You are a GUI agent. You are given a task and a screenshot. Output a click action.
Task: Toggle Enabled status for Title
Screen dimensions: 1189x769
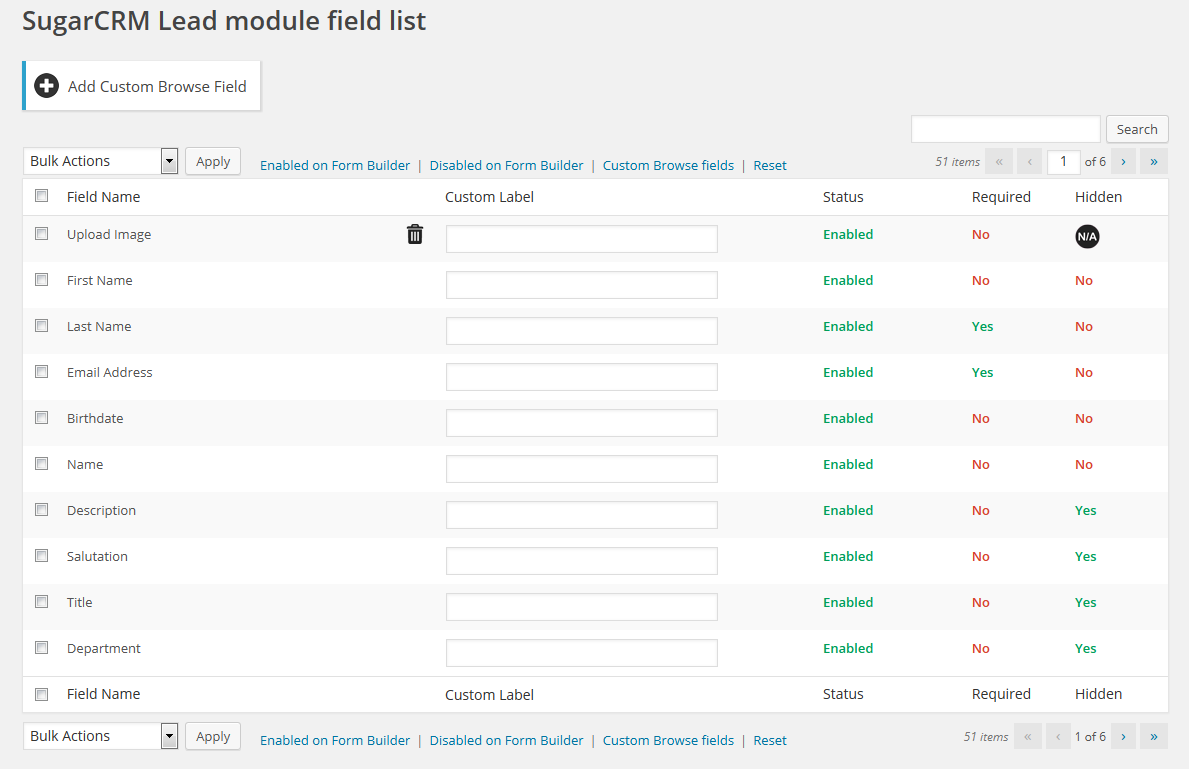point(848,602)
